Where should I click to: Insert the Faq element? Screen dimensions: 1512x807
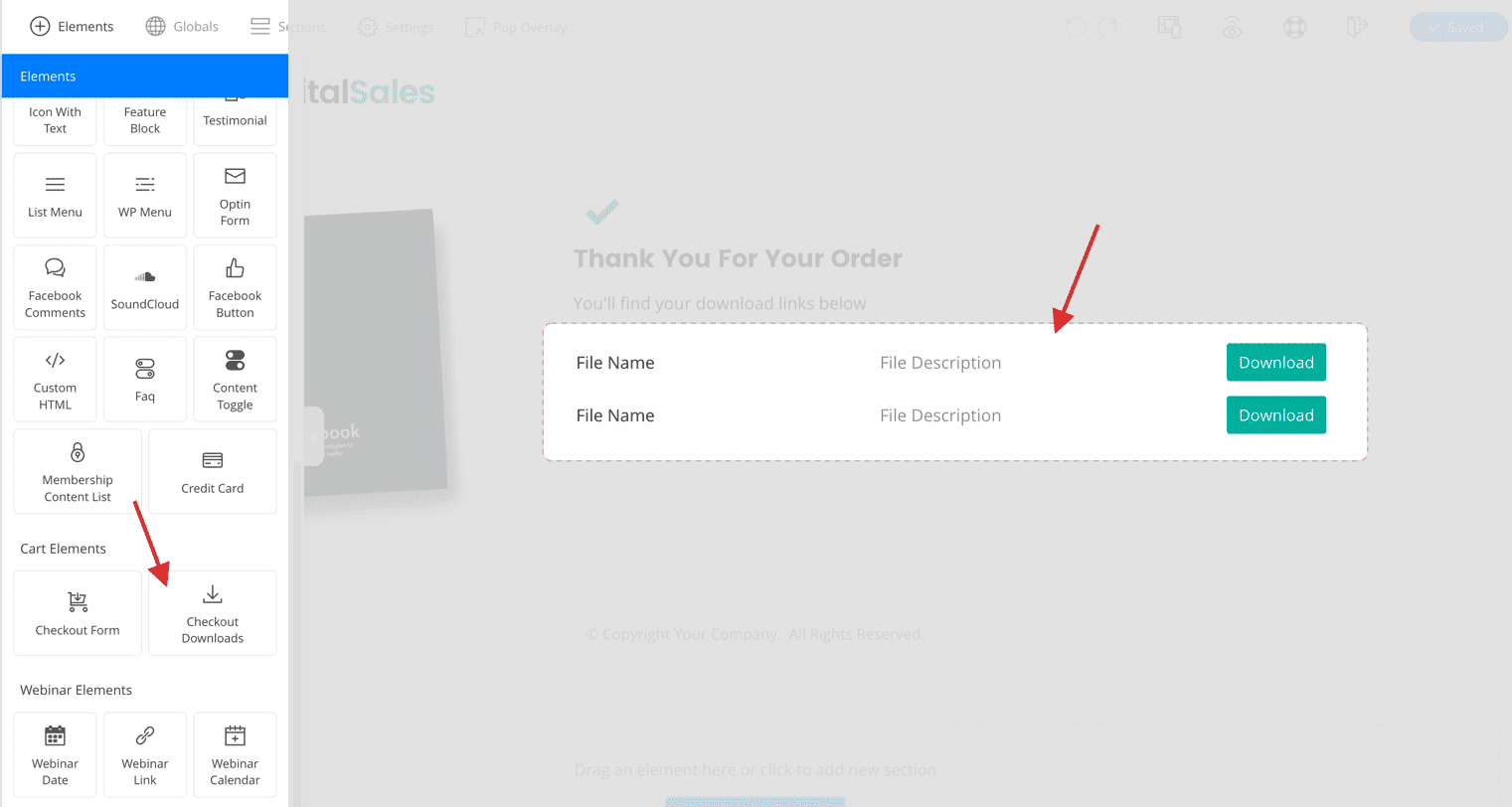[145, 380]
